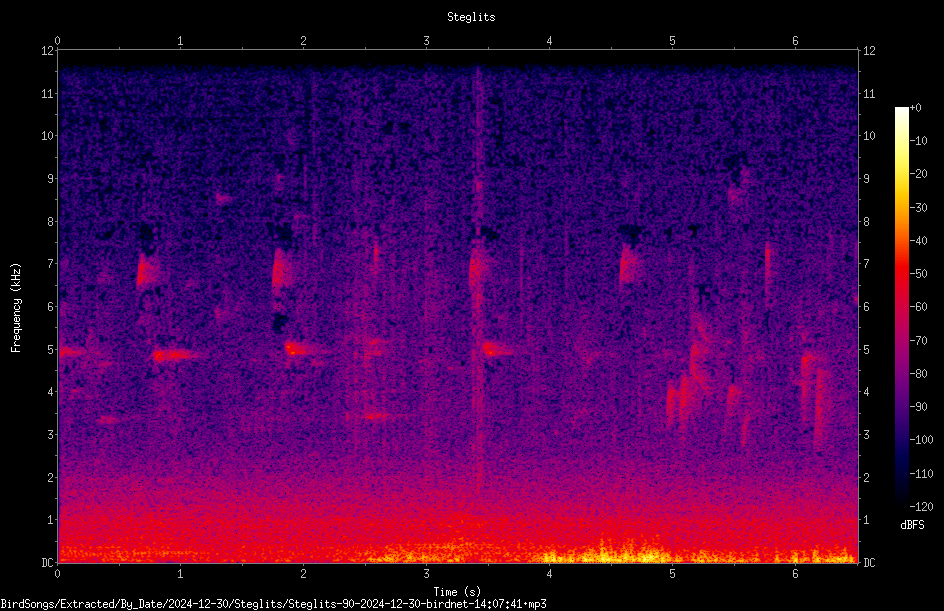Click the Steglits title text

click(x=471, y=17)
